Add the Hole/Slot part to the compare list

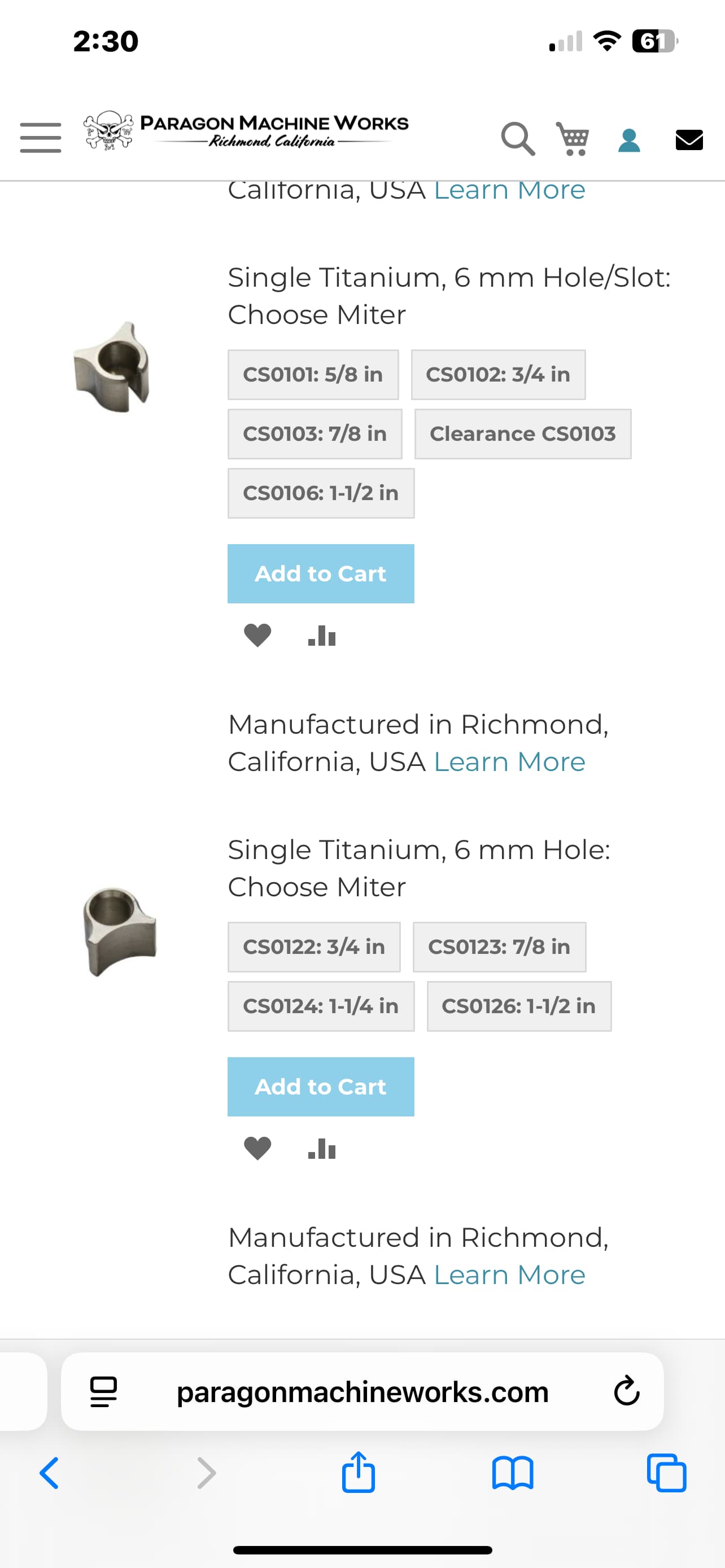(321, 636)
